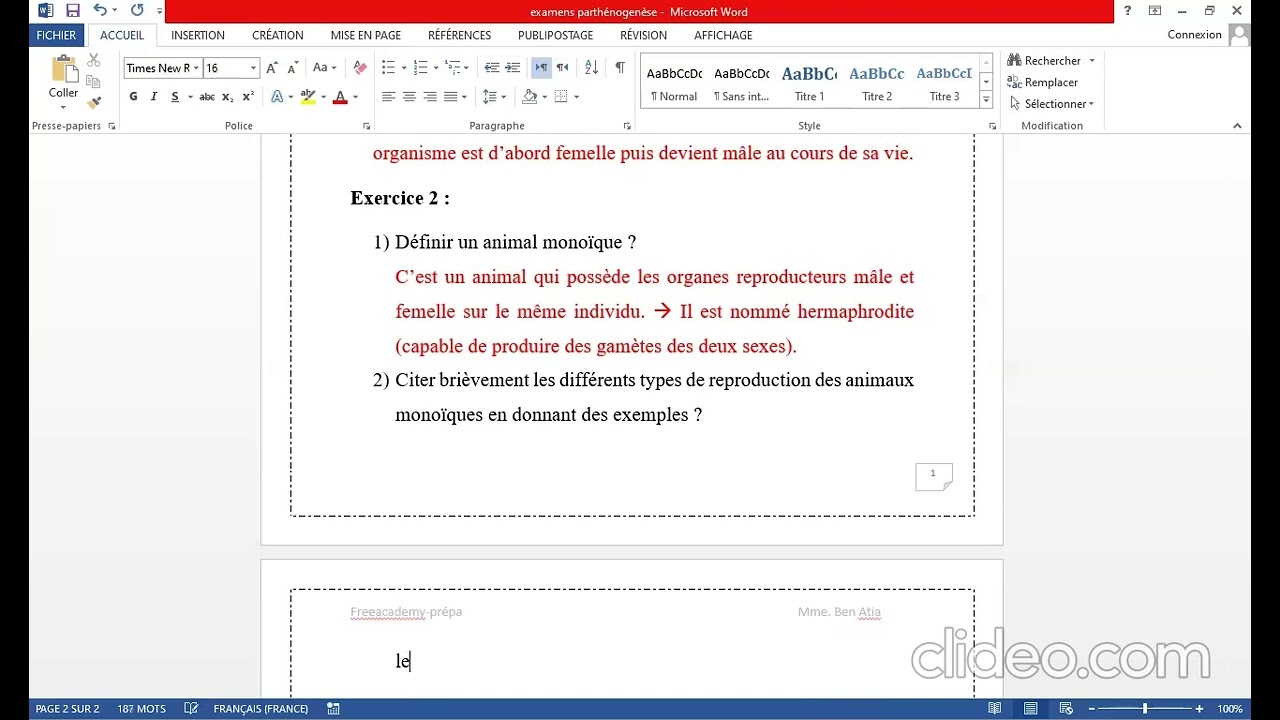Open the FICHIER menu
The height and width of the screenshot is (720, 1280).
point(56,35)
